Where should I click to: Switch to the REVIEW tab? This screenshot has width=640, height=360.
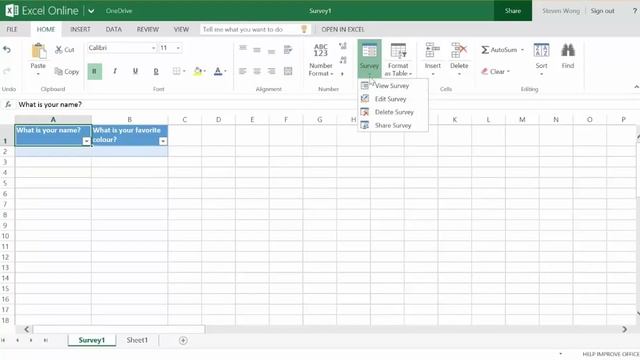[x=148, y=29]
